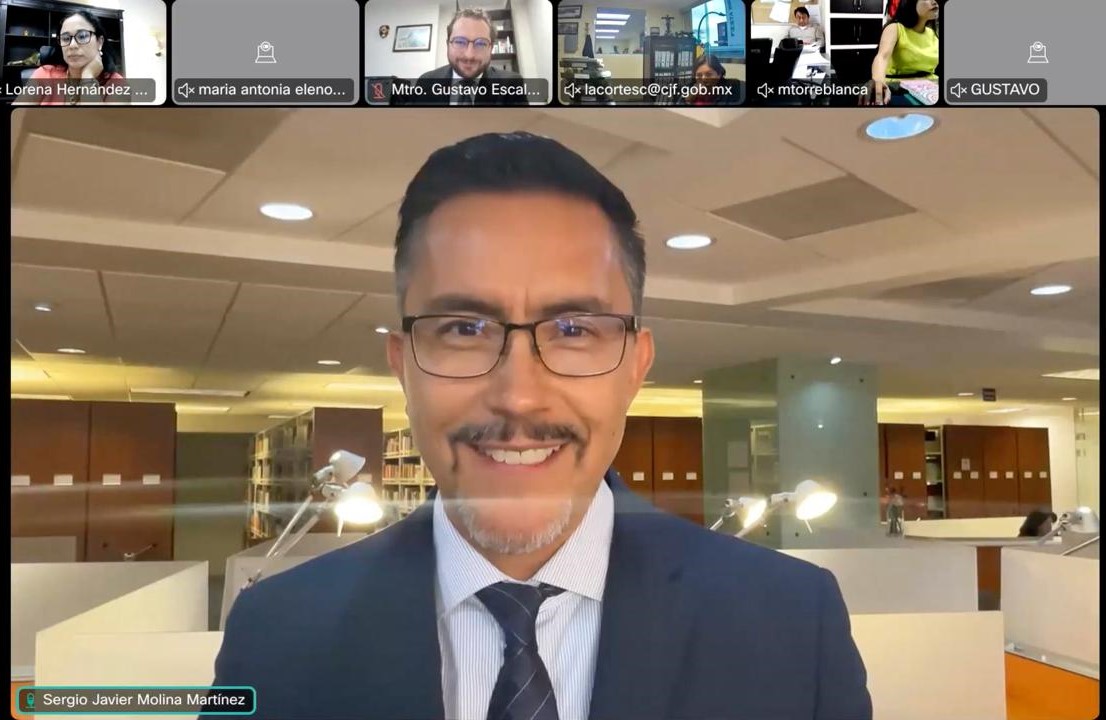
Task: Click the lacortesc@cjf.gob.mx name label
Action: pos(658,90)
